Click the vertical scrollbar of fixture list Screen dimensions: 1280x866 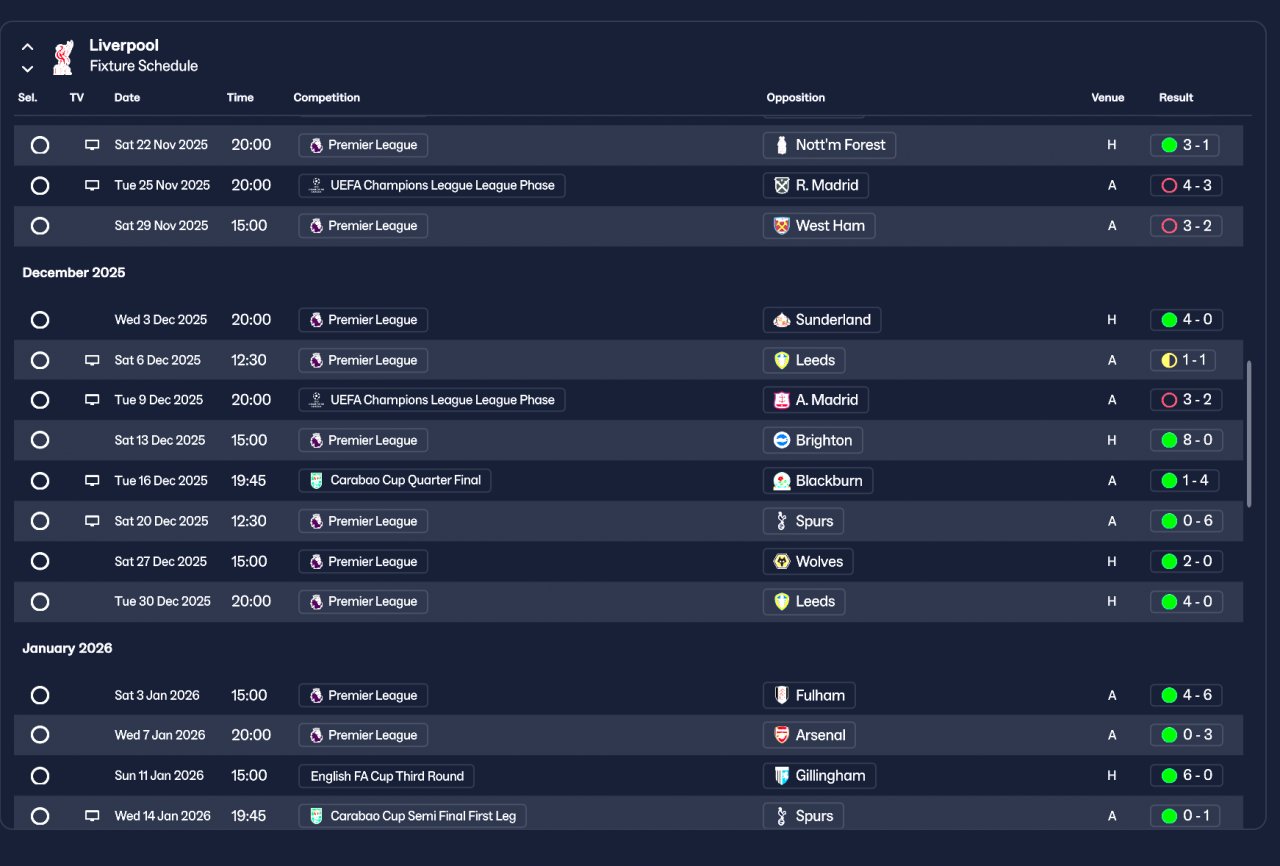coord(1248,433)
